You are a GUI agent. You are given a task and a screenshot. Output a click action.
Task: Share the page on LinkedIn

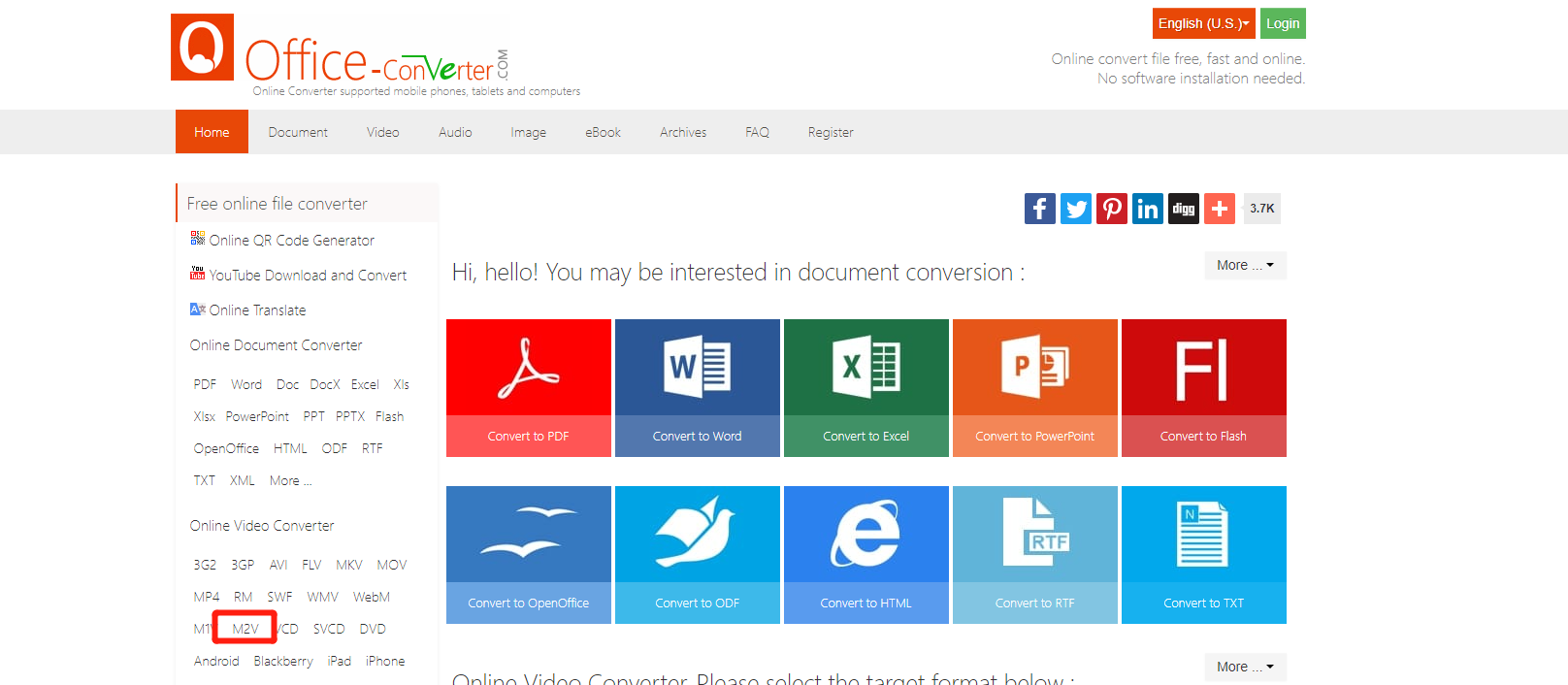(1147, 209)
